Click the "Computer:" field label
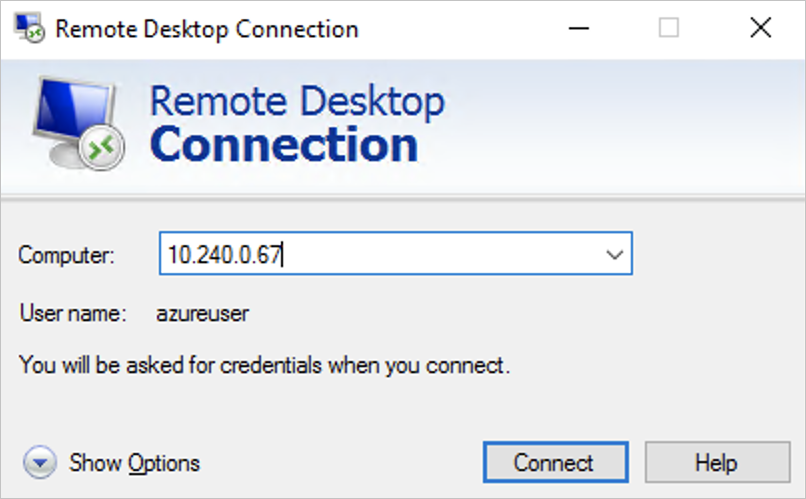 point(66,256)
